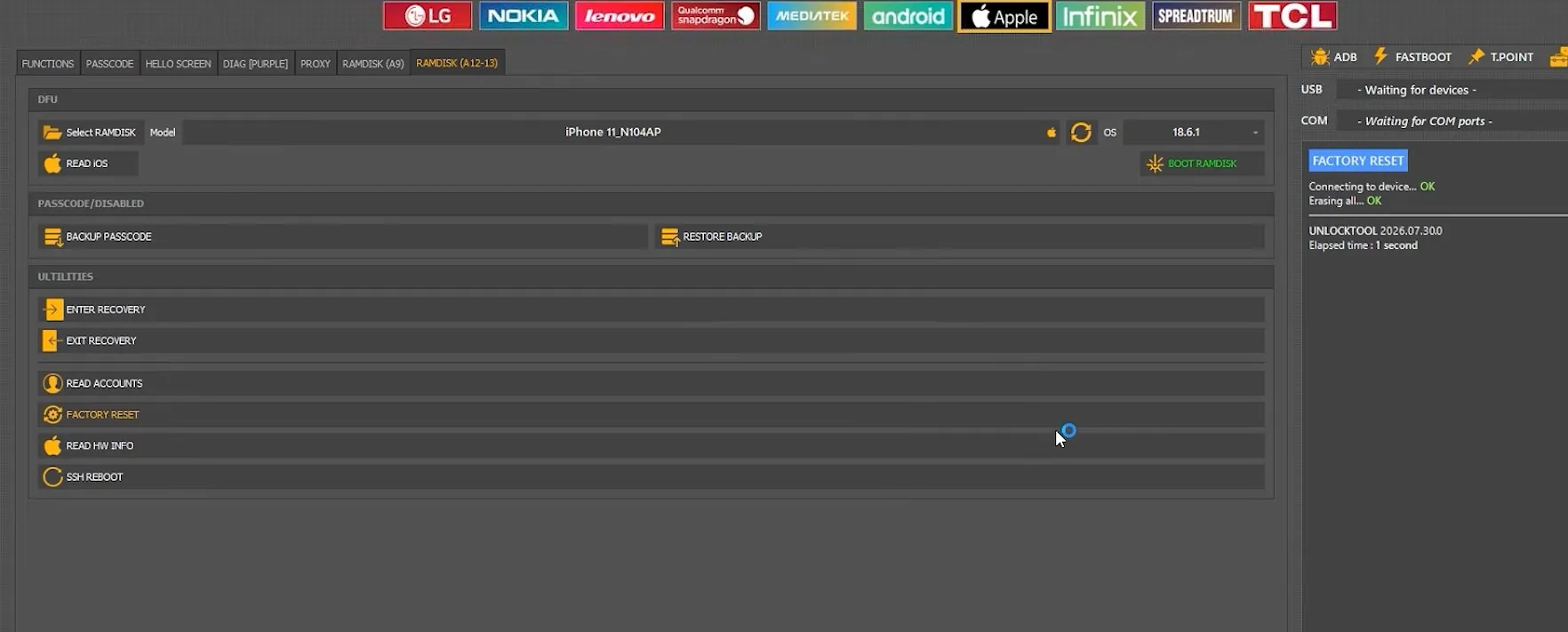Click the Select RAMDISK folder icon

52,132
